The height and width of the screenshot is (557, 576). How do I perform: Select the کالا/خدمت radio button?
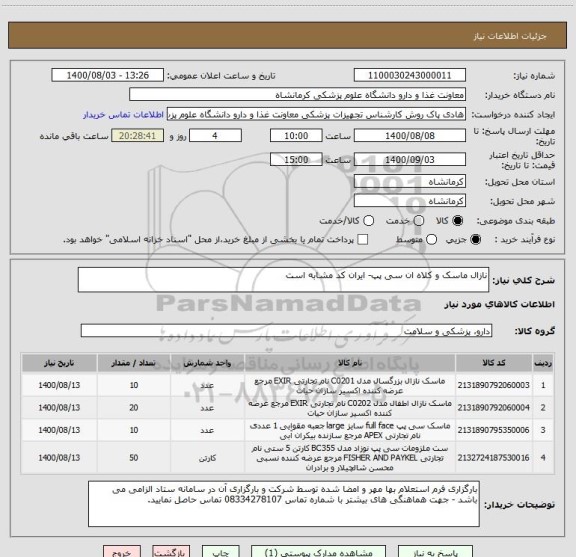click(x=368, y=221)
